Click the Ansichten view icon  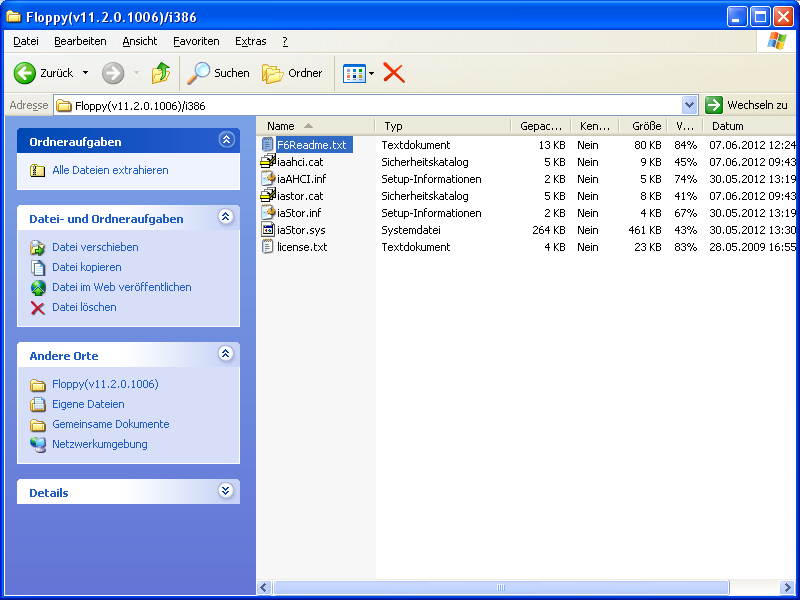point(354,73)
